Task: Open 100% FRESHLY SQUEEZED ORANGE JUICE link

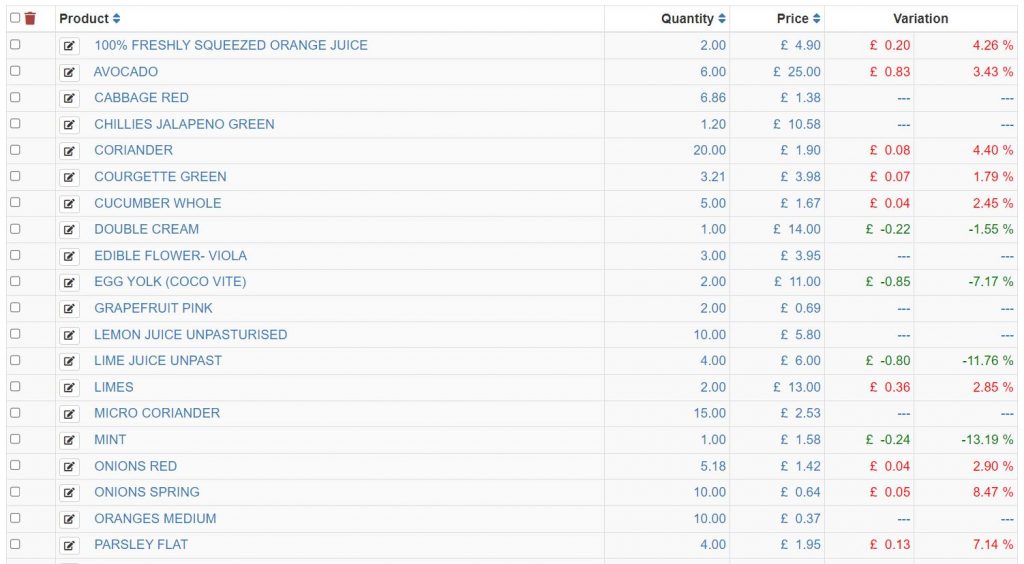Action: click(231, 45)
